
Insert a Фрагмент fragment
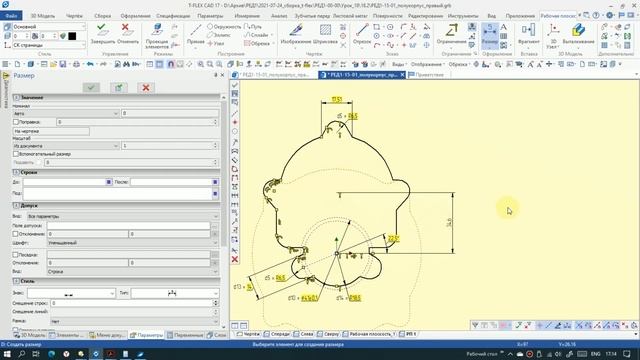529,34
